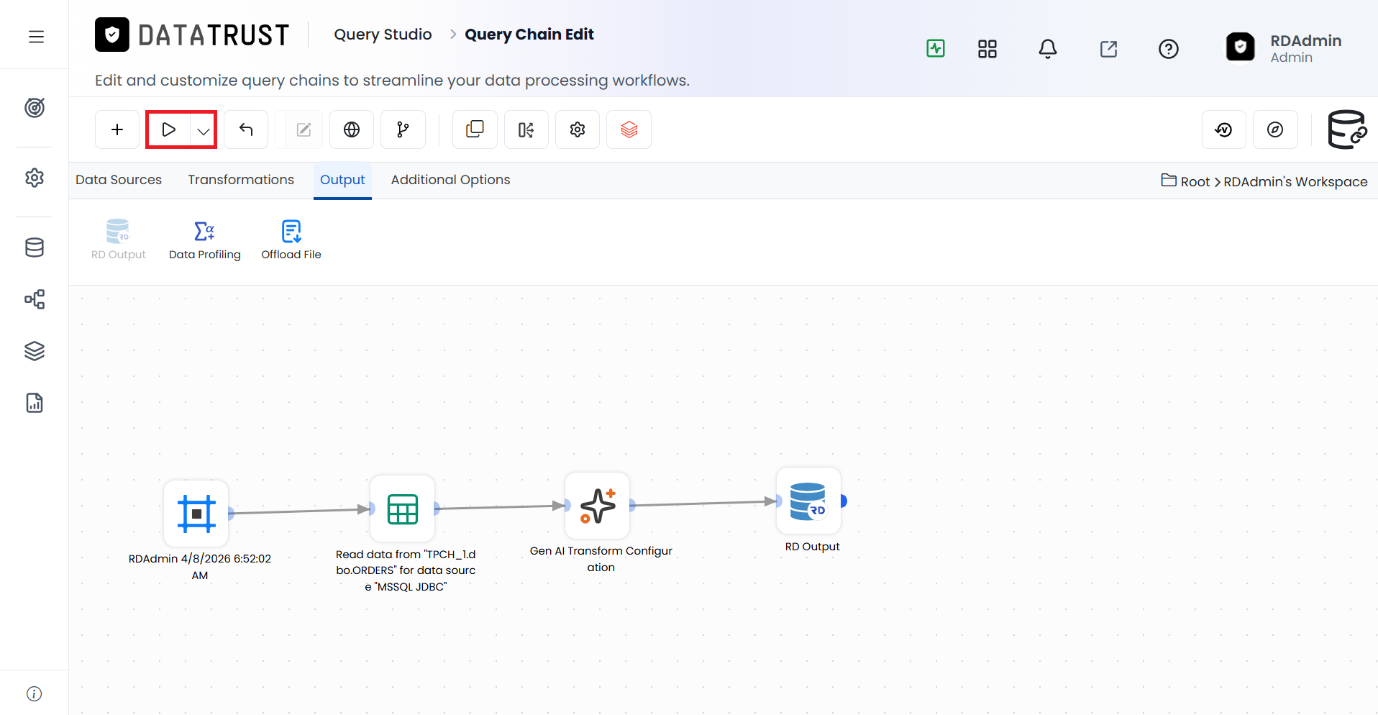
Task: Open the help question mark icon
Action: tap(1168, 49)
